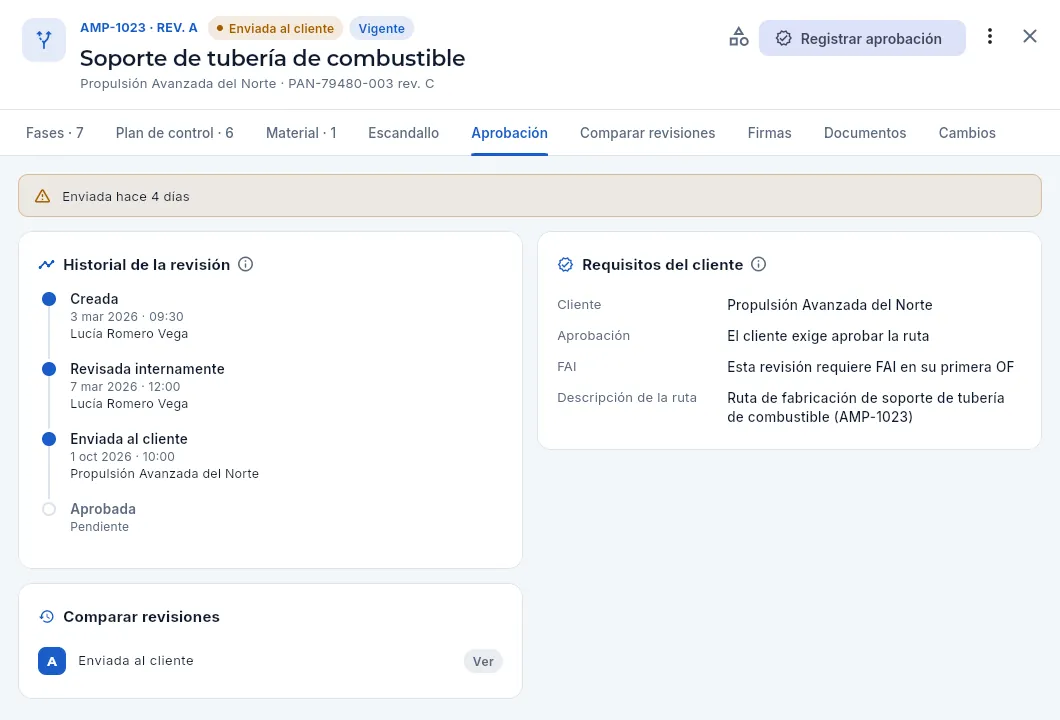Image resolution: width=1060 pixels, height=720 pixels.
Task: Select the revision A badge
Action: (x=52, y=661)
